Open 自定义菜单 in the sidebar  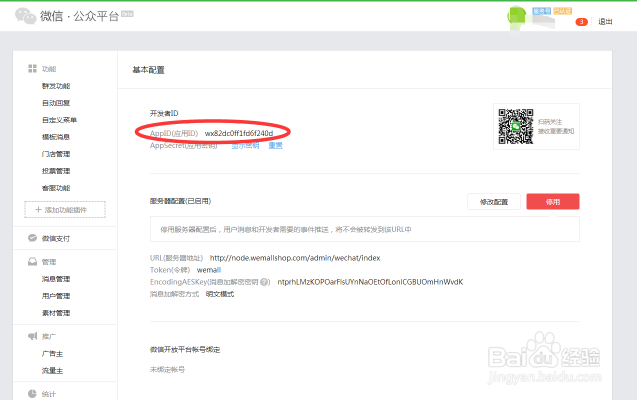(x=59, y=120)
